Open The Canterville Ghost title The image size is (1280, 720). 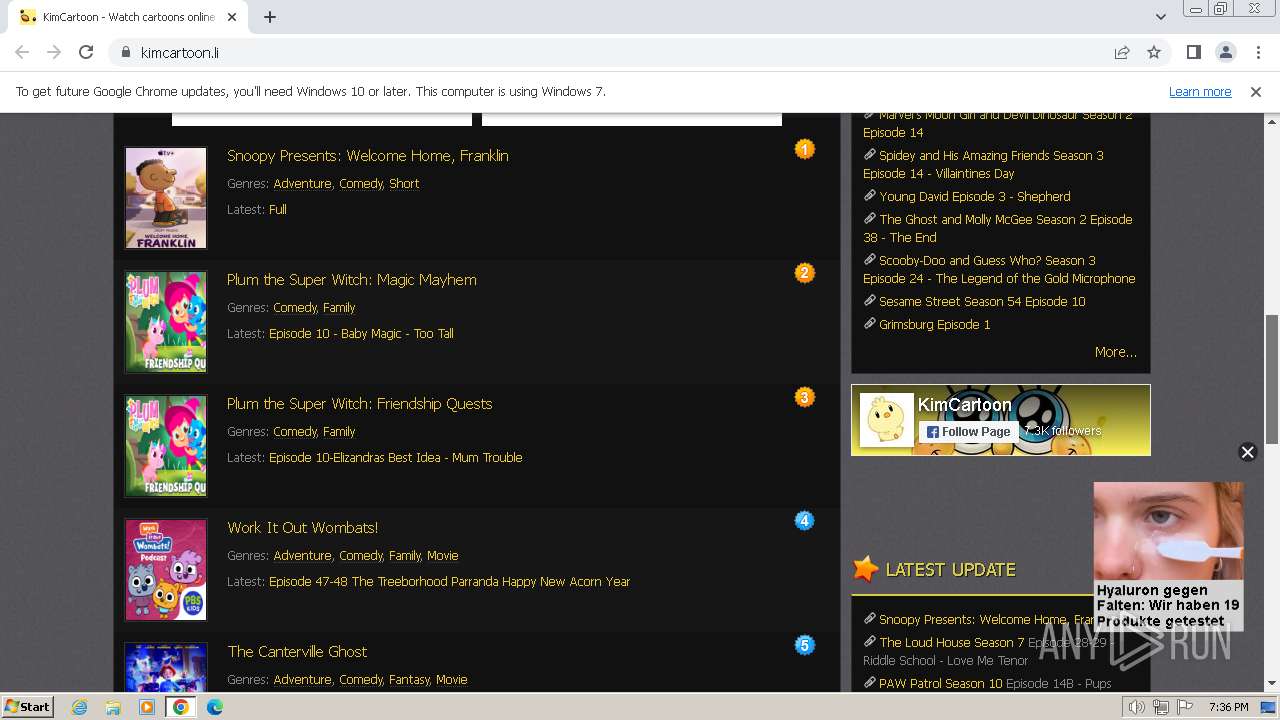[297, 651]
